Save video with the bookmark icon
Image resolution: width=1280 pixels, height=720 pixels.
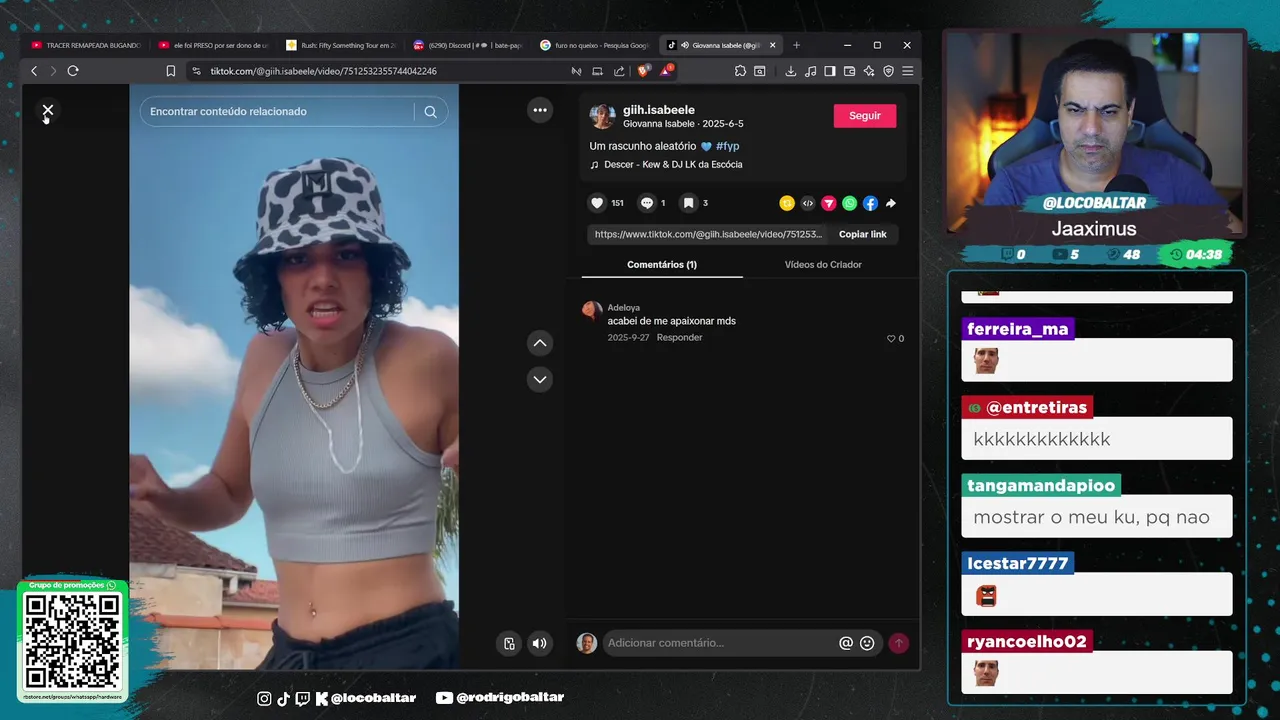(688, 203)
